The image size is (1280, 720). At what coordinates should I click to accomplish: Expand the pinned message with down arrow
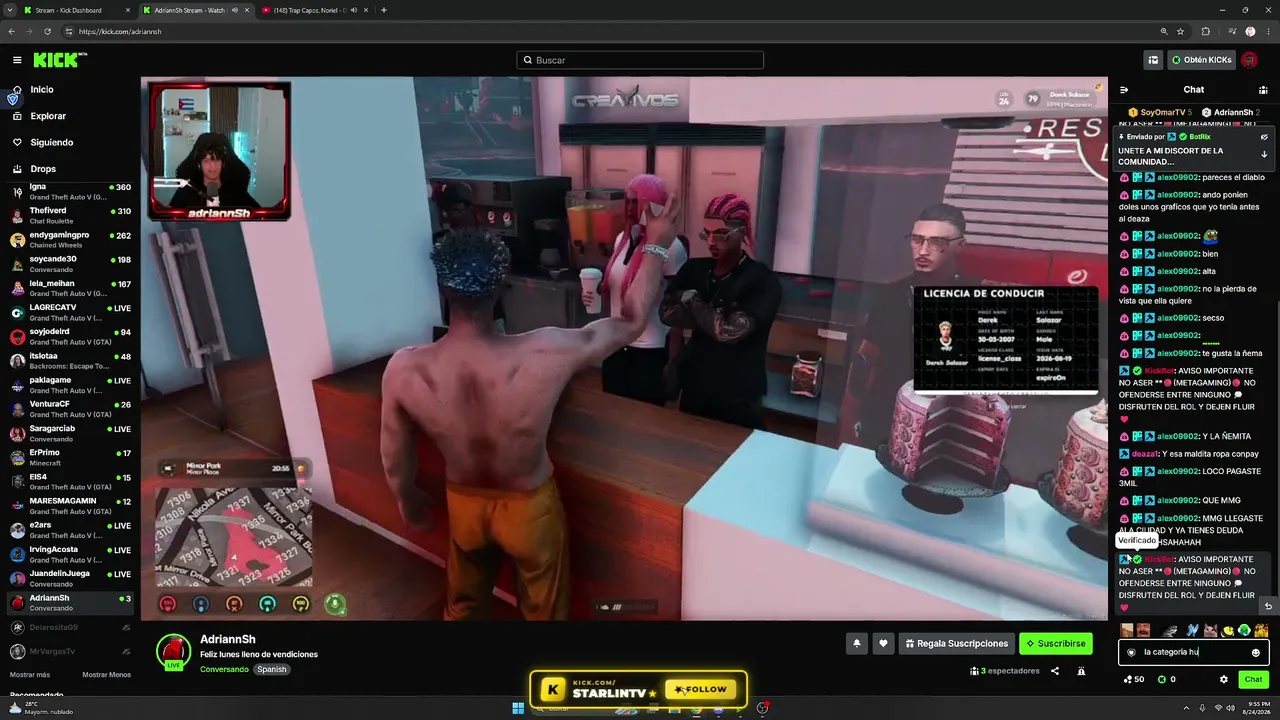(1264, 154)
